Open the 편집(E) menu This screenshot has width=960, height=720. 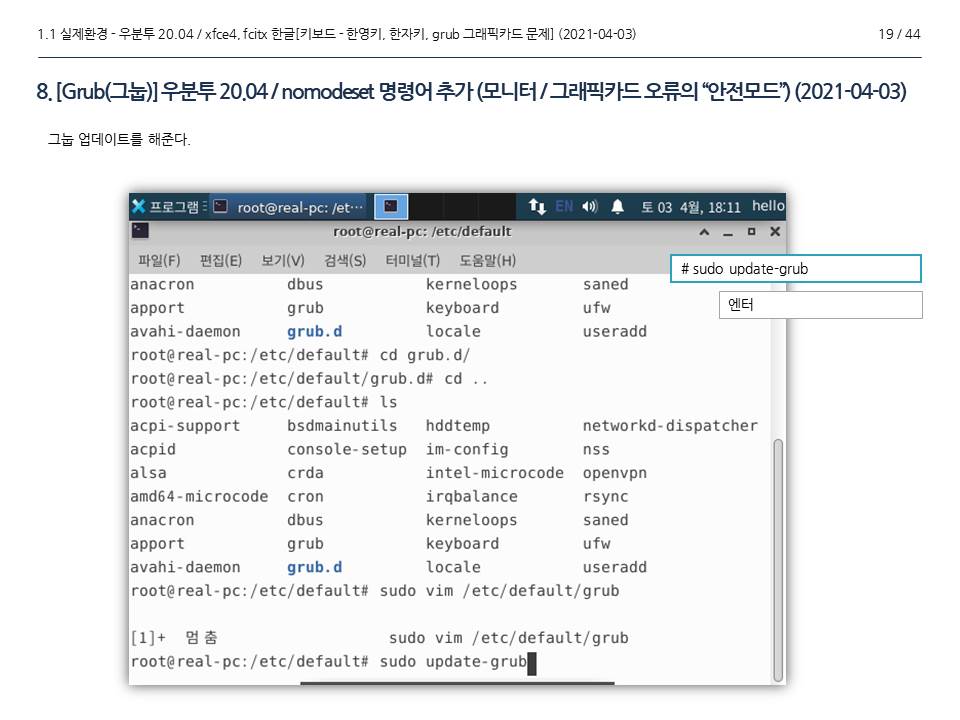click(221, 260)
